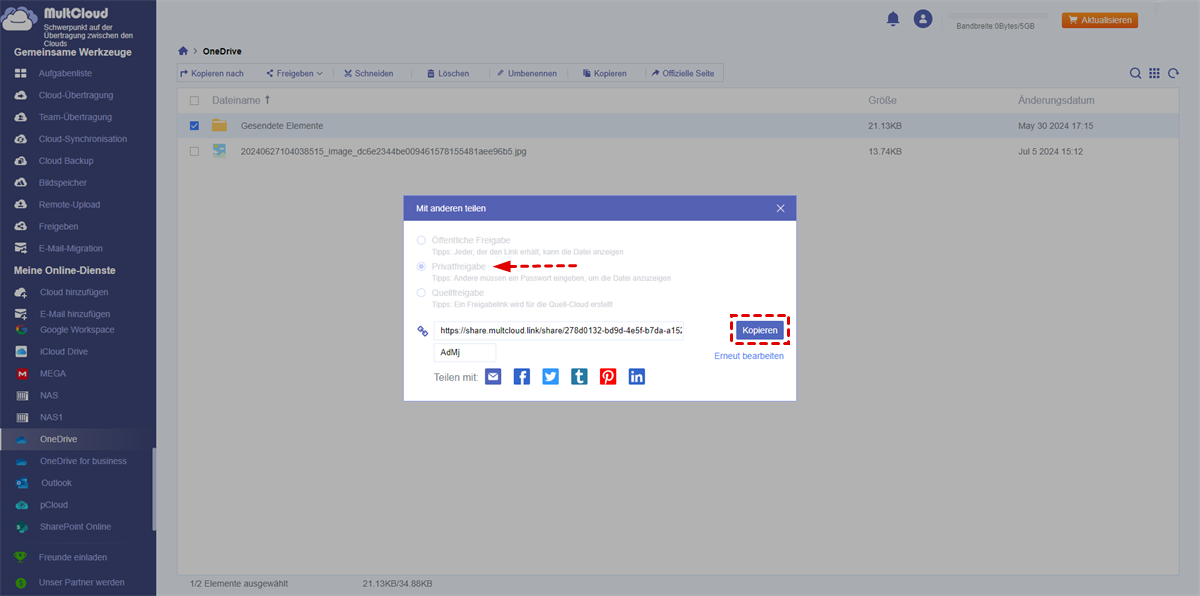The width and height of the screenshot is (1200, 596).
Task: Share link on Tumblr
Action: 579,377
